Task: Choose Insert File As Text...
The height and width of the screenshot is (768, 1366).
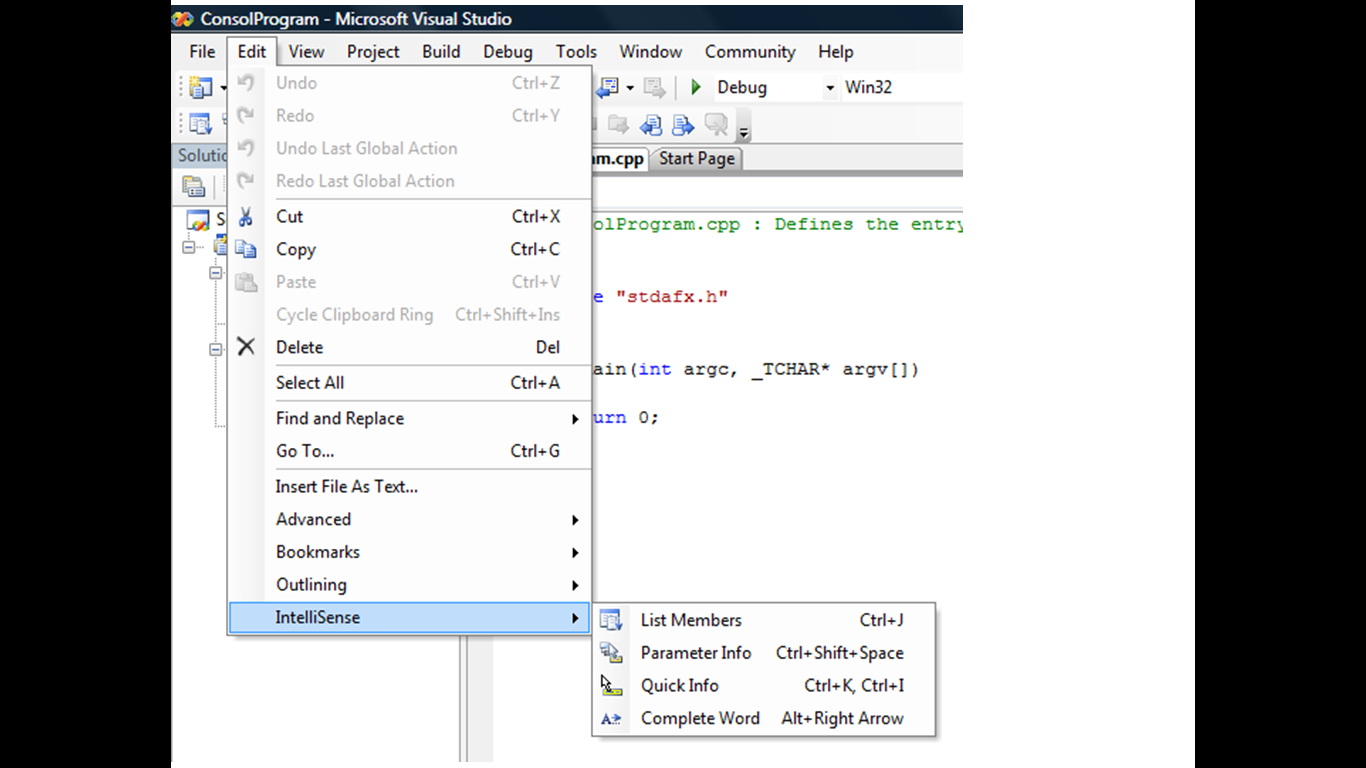Action: click(x=410, y=487)
